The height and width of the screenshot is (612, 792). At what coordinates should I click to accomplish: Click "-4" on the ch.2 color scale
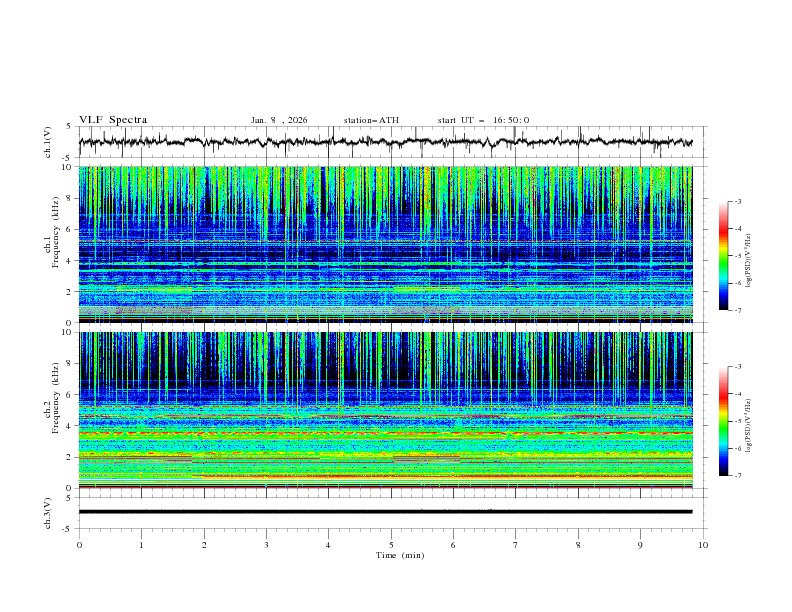pyautogui.click(x=738, y=394)
